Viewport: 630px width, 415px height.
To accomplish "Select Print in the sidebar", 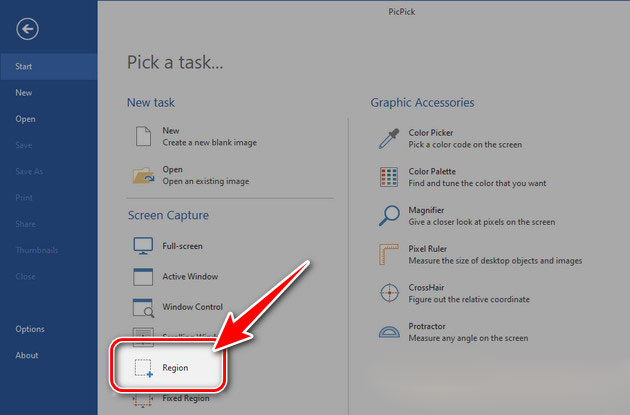I will point(24,198).
